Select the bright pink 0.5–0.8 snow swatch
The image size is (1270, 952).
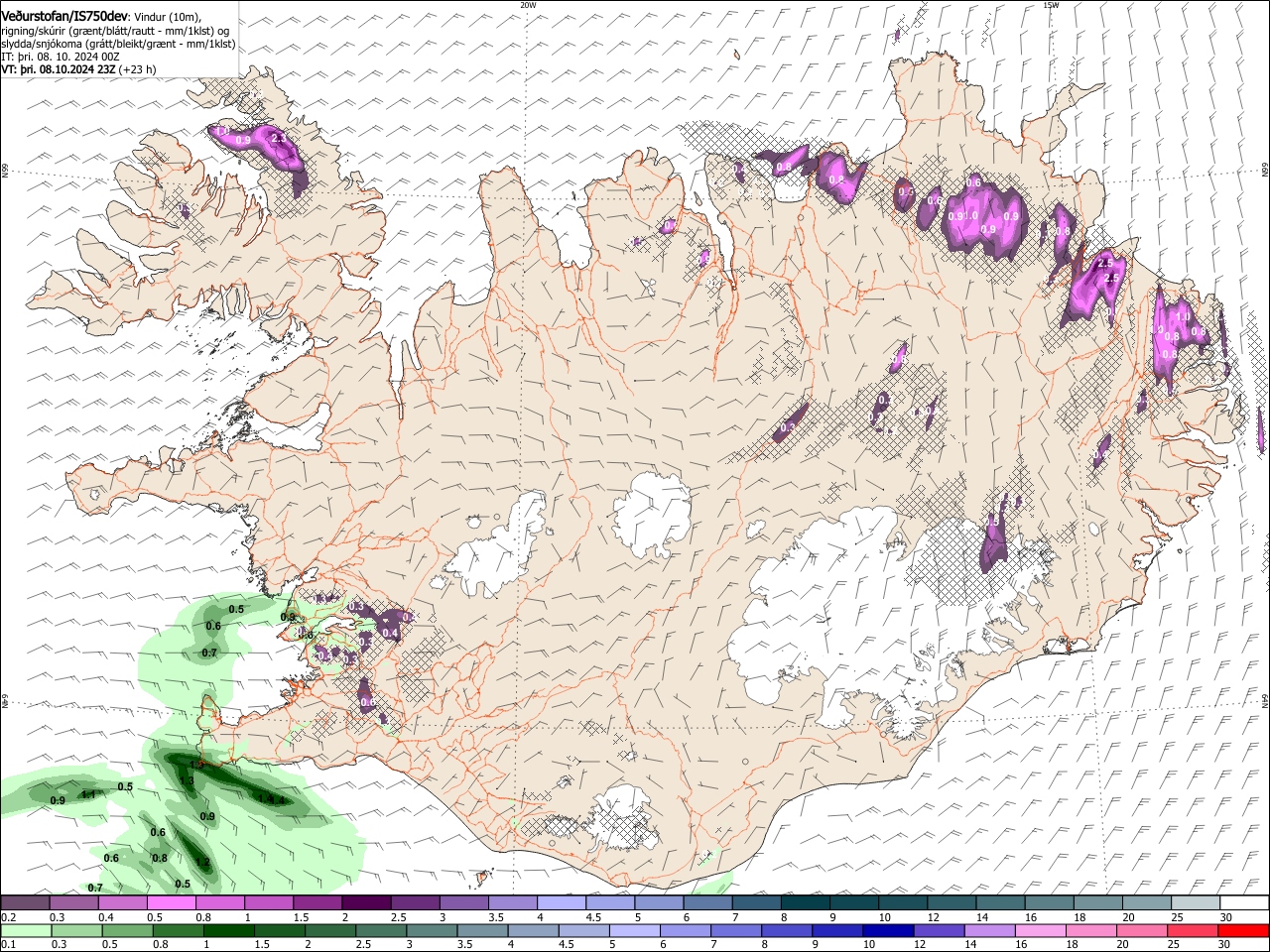171,903
